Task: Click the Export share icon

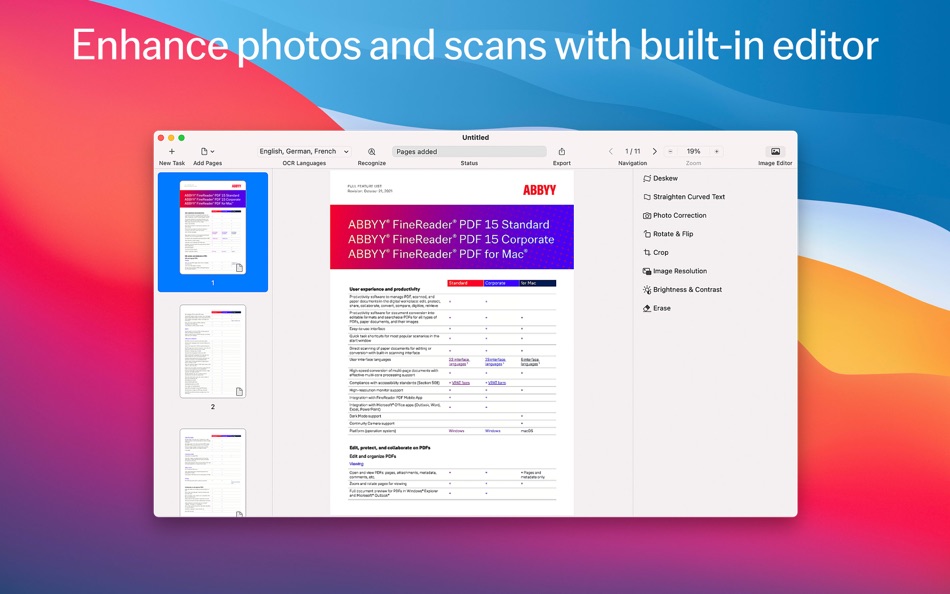Action: (x=562, y=152)
